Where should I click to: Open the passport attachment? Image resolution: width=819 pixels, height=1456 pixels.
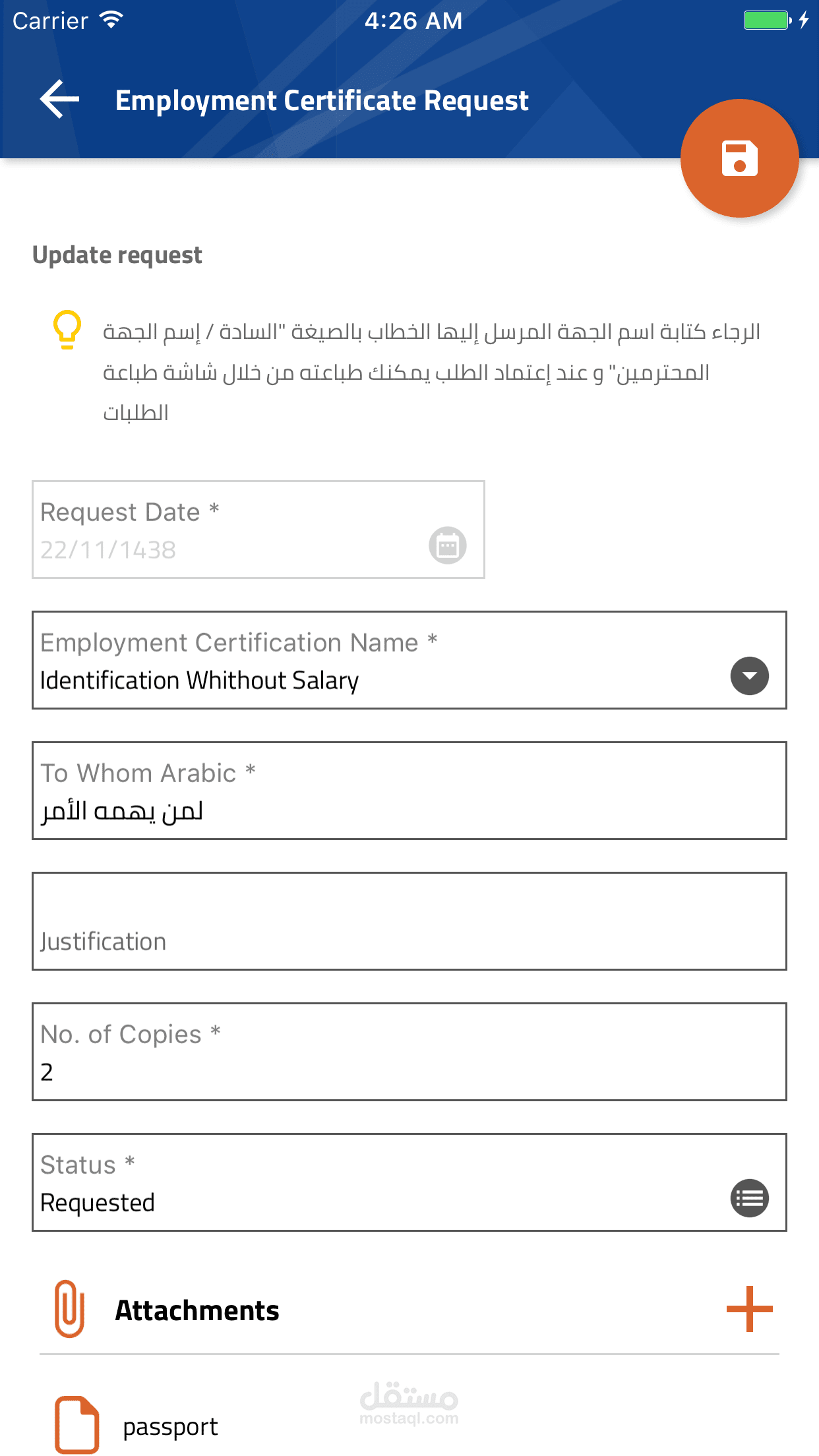coord(170,1427)
